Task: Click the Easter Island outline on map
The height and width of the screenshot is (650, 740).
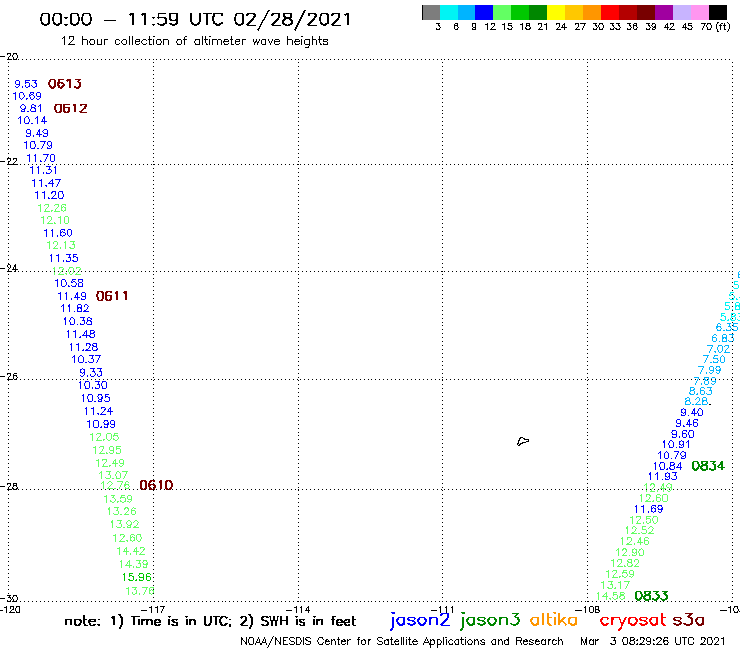Action: click(523, 441)
